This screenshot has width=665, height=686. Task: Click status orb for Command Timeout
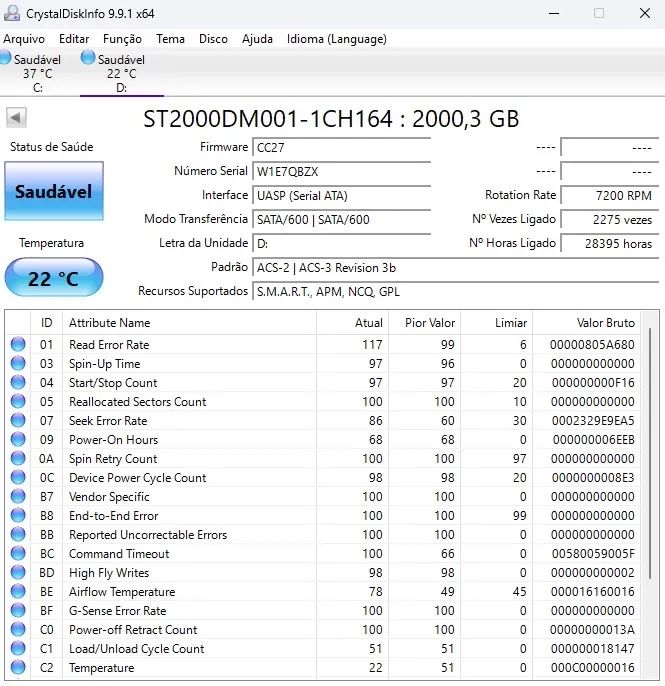[x=18, y=553]
